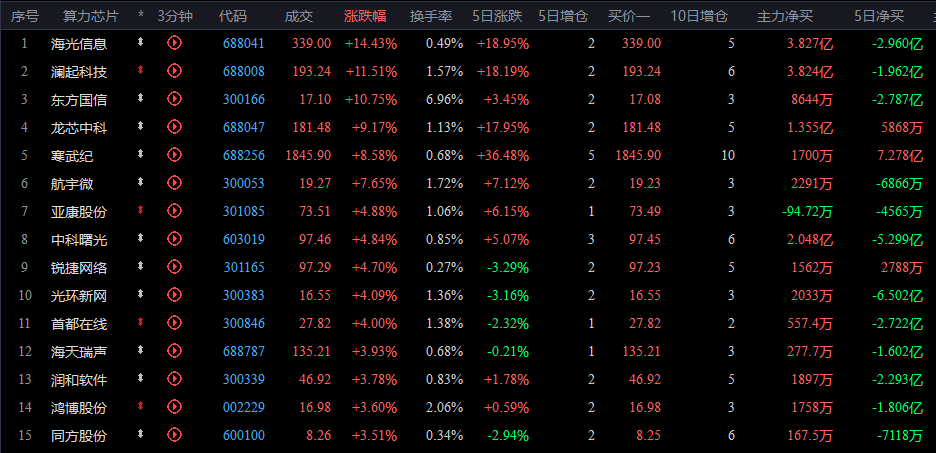The image size is (936, 453).
Task: Open 3-minute play icon for 亚康股份
Action: click(x=174, y=211)
